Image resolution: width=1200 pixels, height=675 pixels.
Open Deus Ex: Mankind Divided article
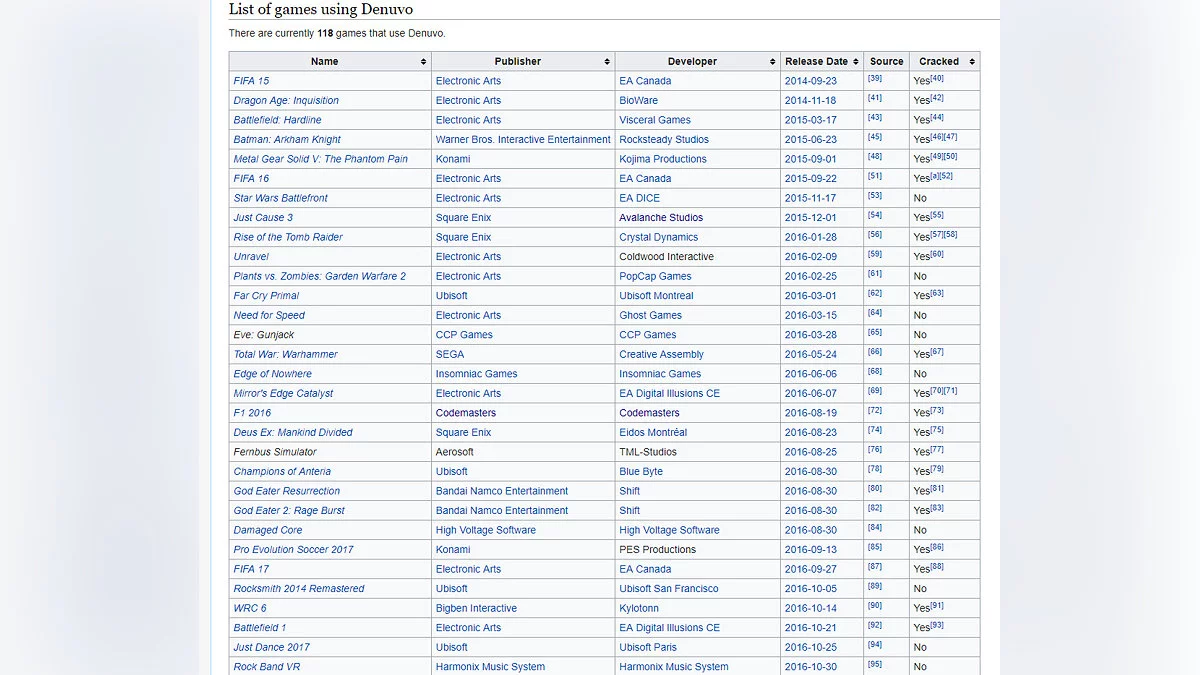point(293,433)
